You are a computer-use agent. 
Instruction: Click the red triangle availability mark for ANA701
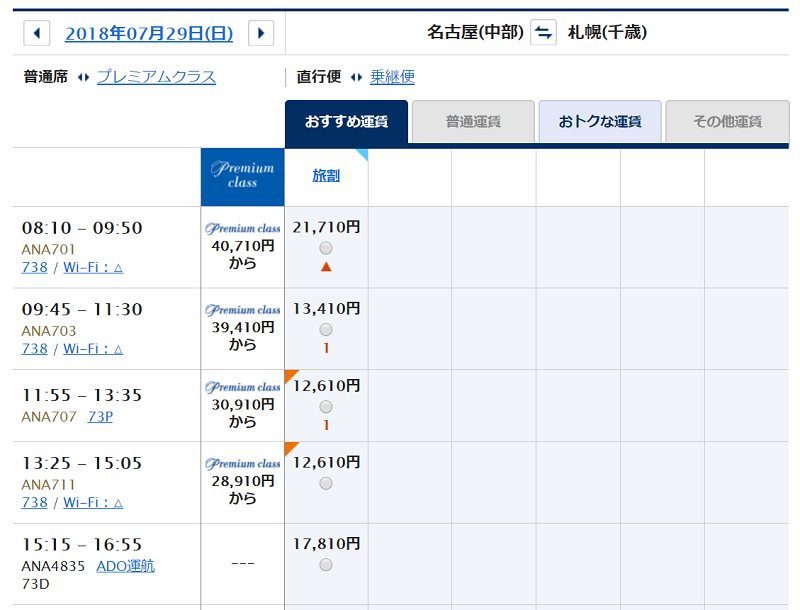[326, 267]
